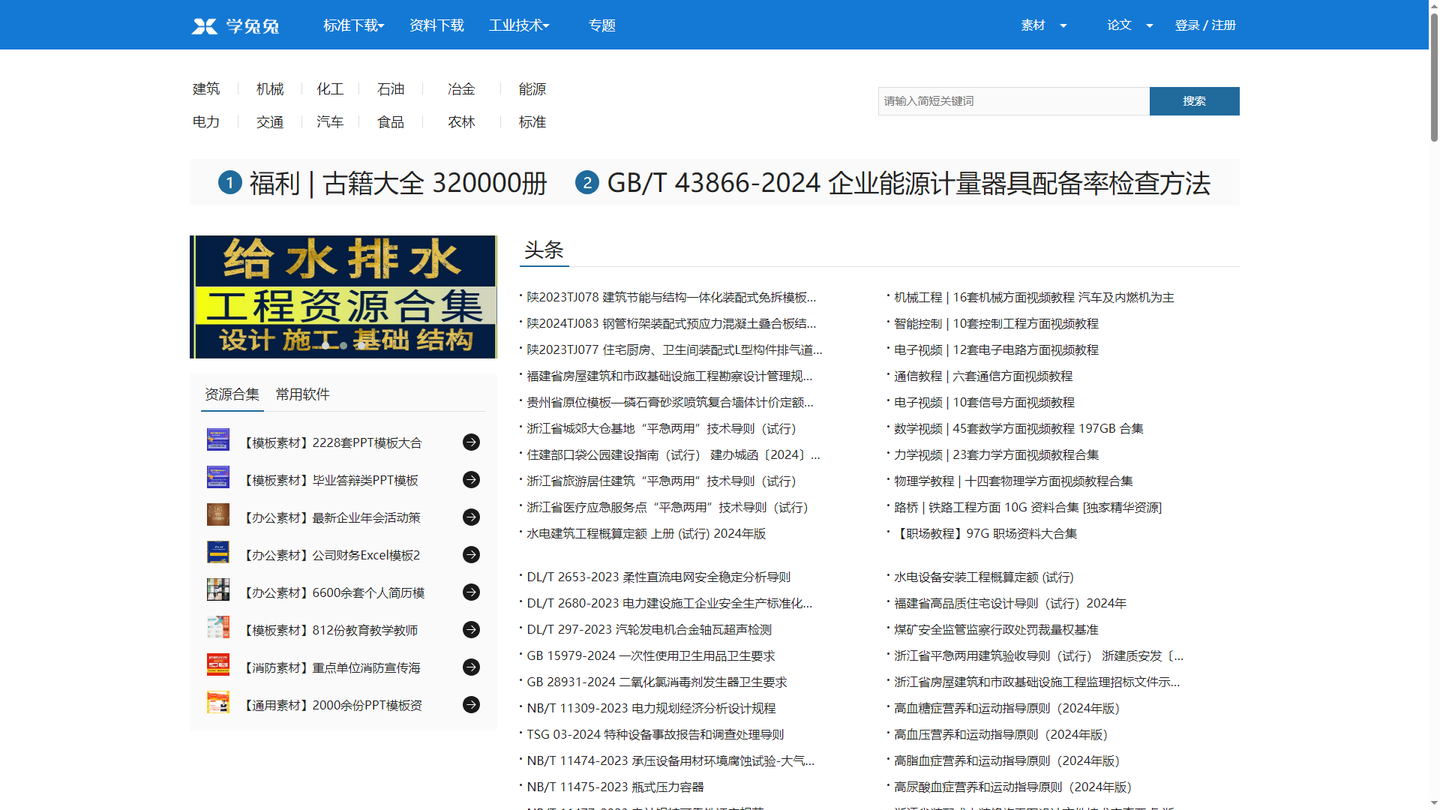Open the 机械 category
The height and width of the screenshot is (810, 1440).
(270, 89)
